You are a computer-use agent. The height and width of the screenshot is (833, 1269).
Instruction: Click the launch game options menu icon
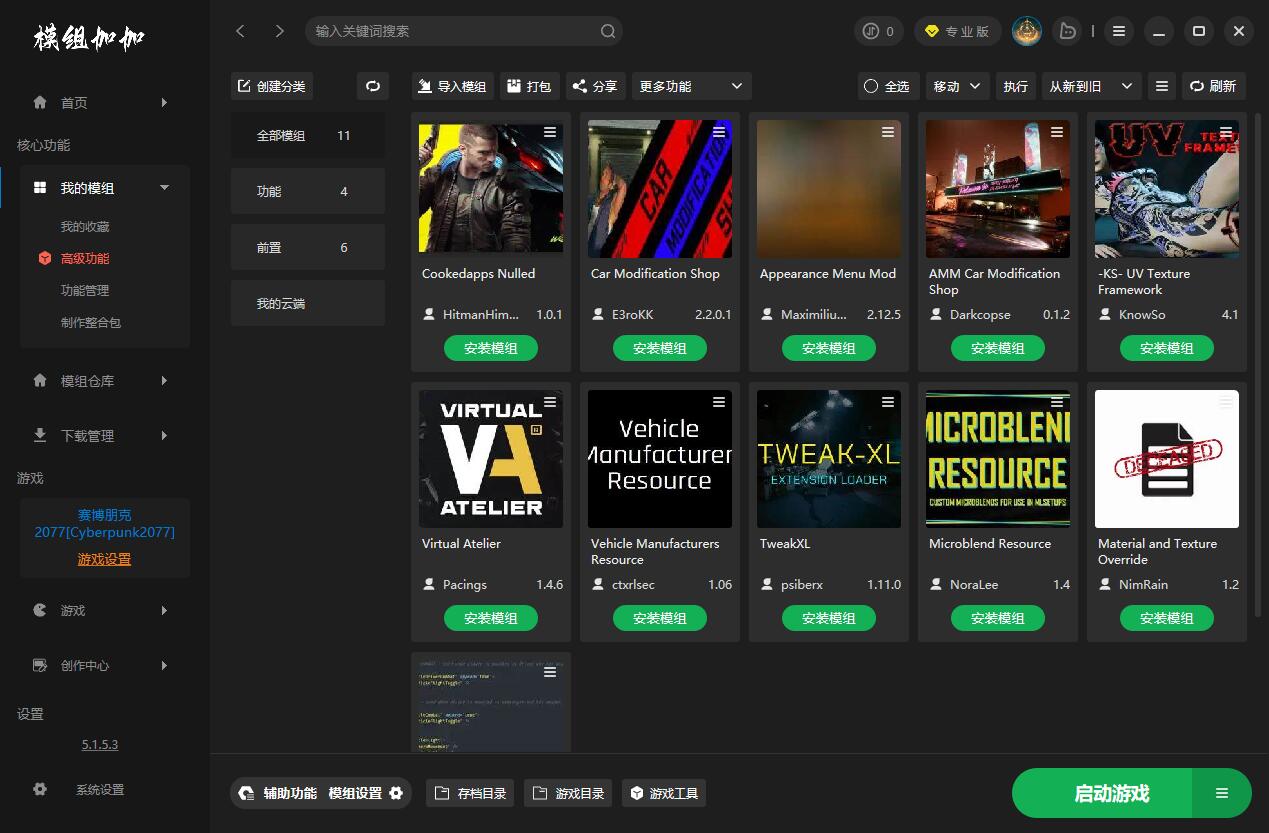point(1221,793)
